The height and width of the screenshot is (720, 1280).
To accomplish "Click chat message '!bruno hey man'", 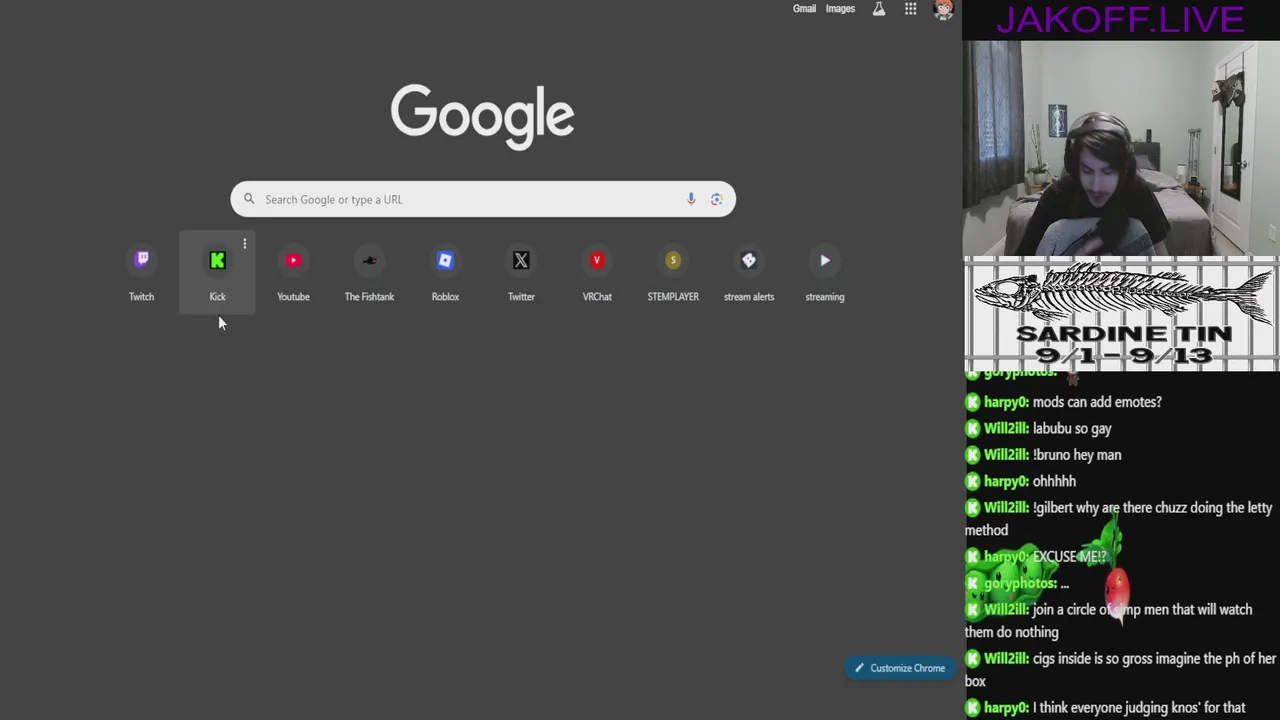I will (x=1077, y=455).
